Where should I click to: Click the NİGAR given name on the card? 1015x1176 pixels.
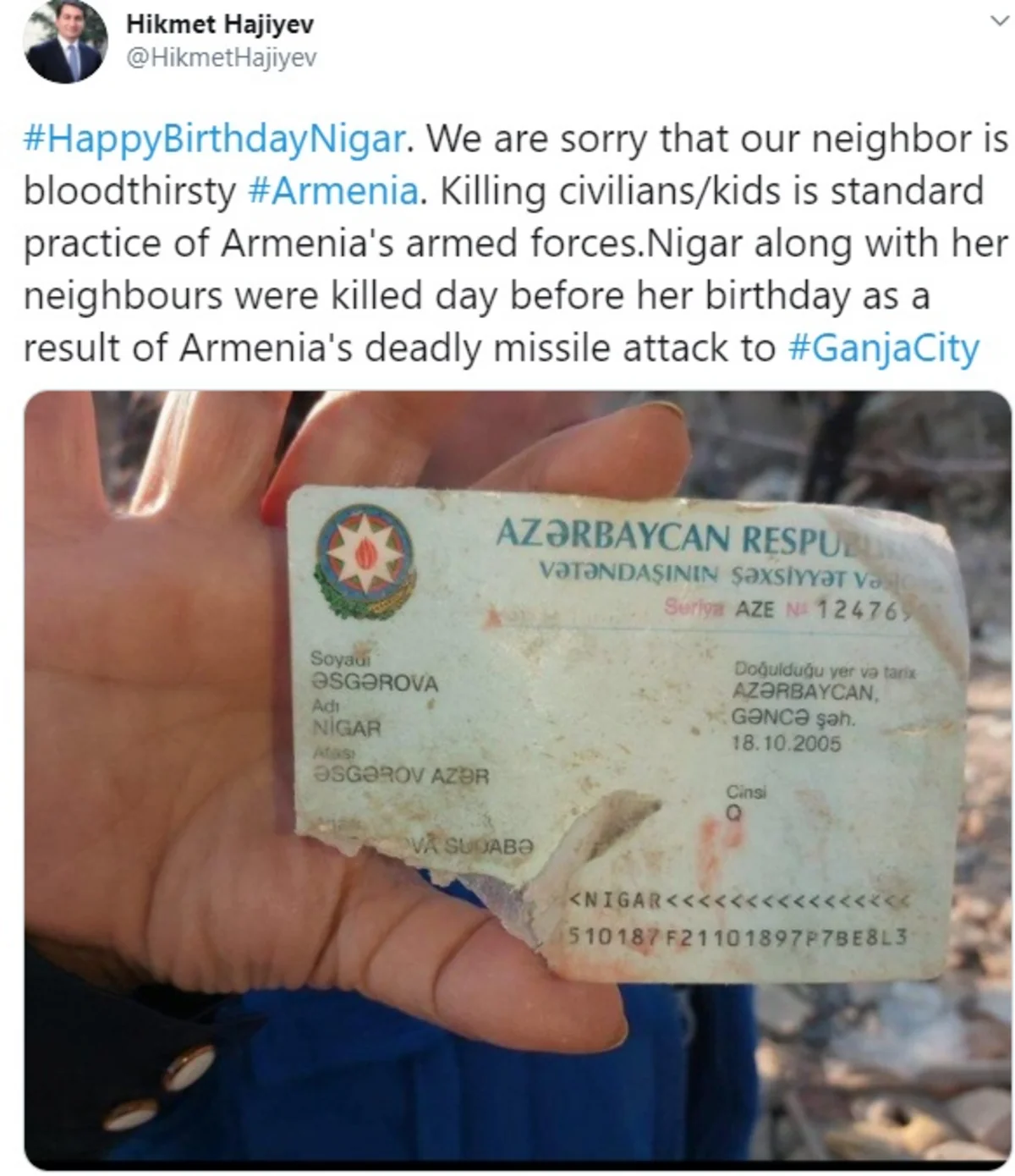point(347,728)
